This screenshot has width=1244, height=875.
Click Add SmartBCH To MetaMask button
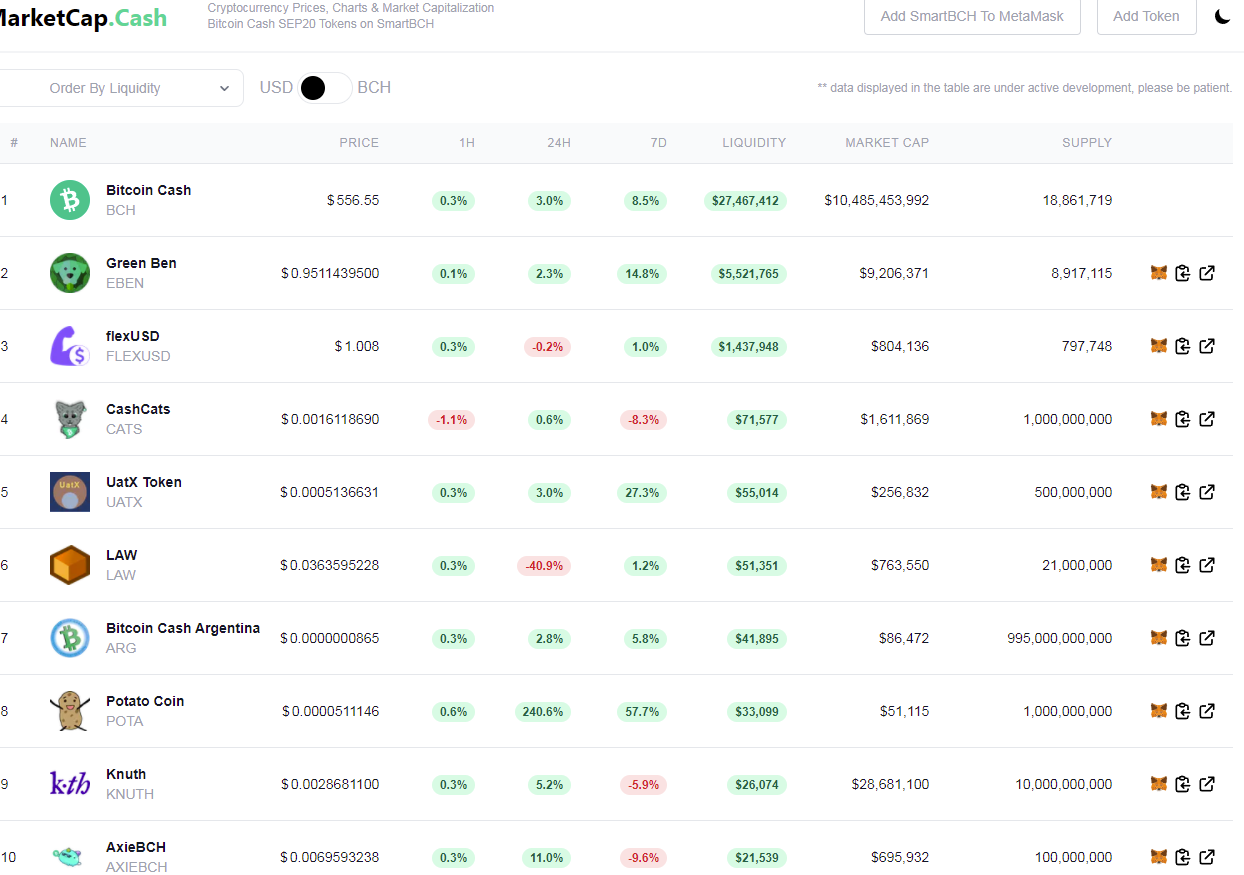972,16
